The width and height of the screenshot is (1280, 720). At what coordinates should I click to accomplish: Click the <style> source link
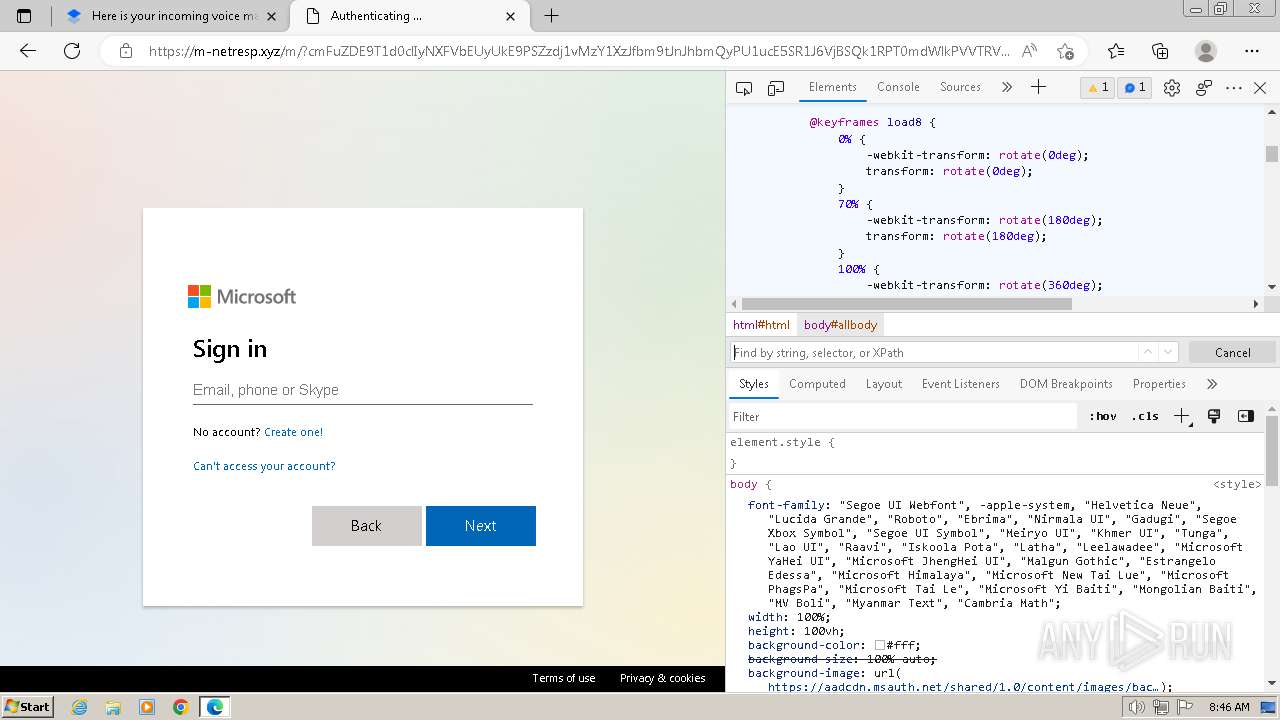coord(1238,484)
